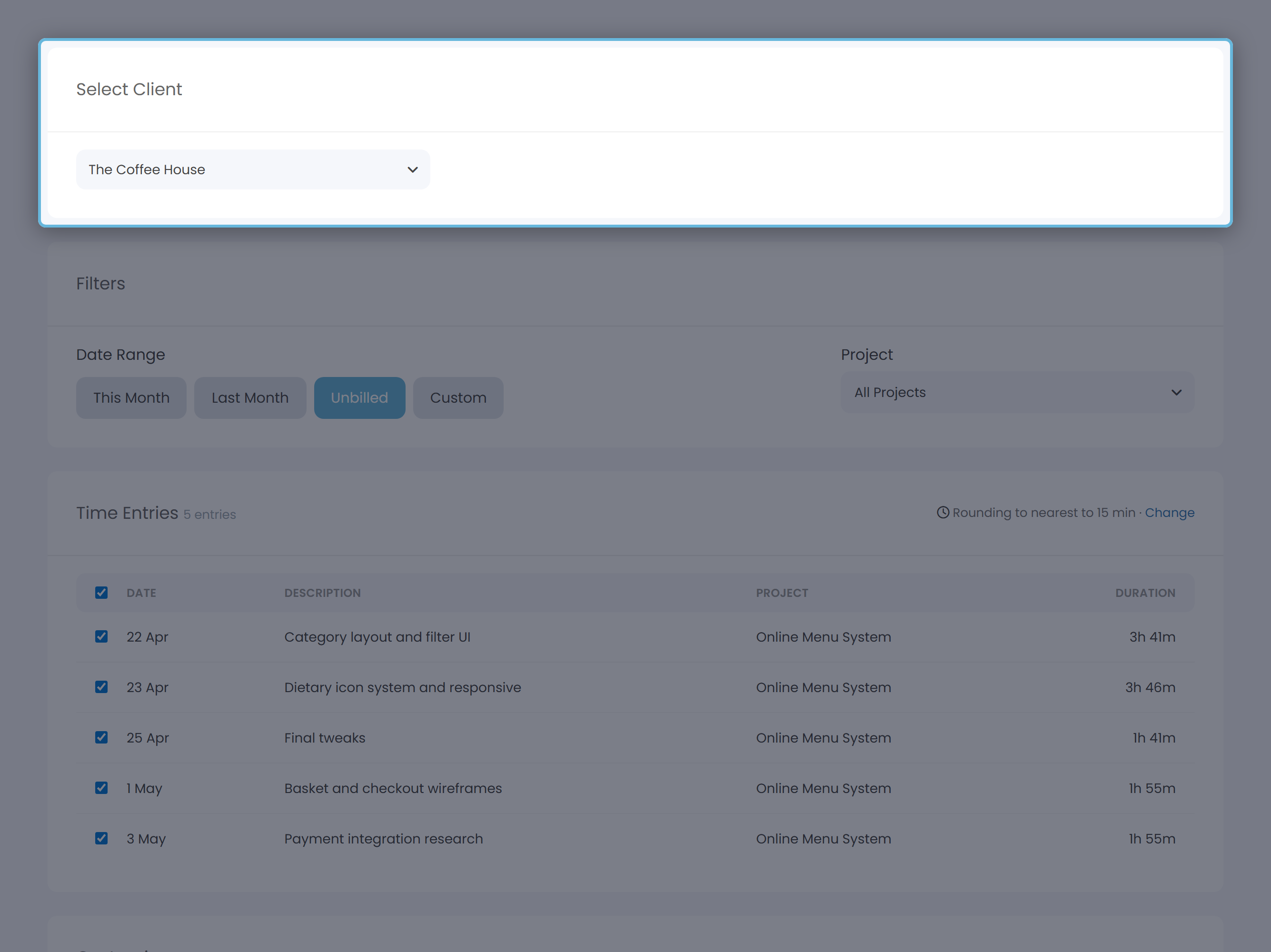Click the Change rounding link
Viewport: 1271px width, 952px height.
[x=1169, y=513]
